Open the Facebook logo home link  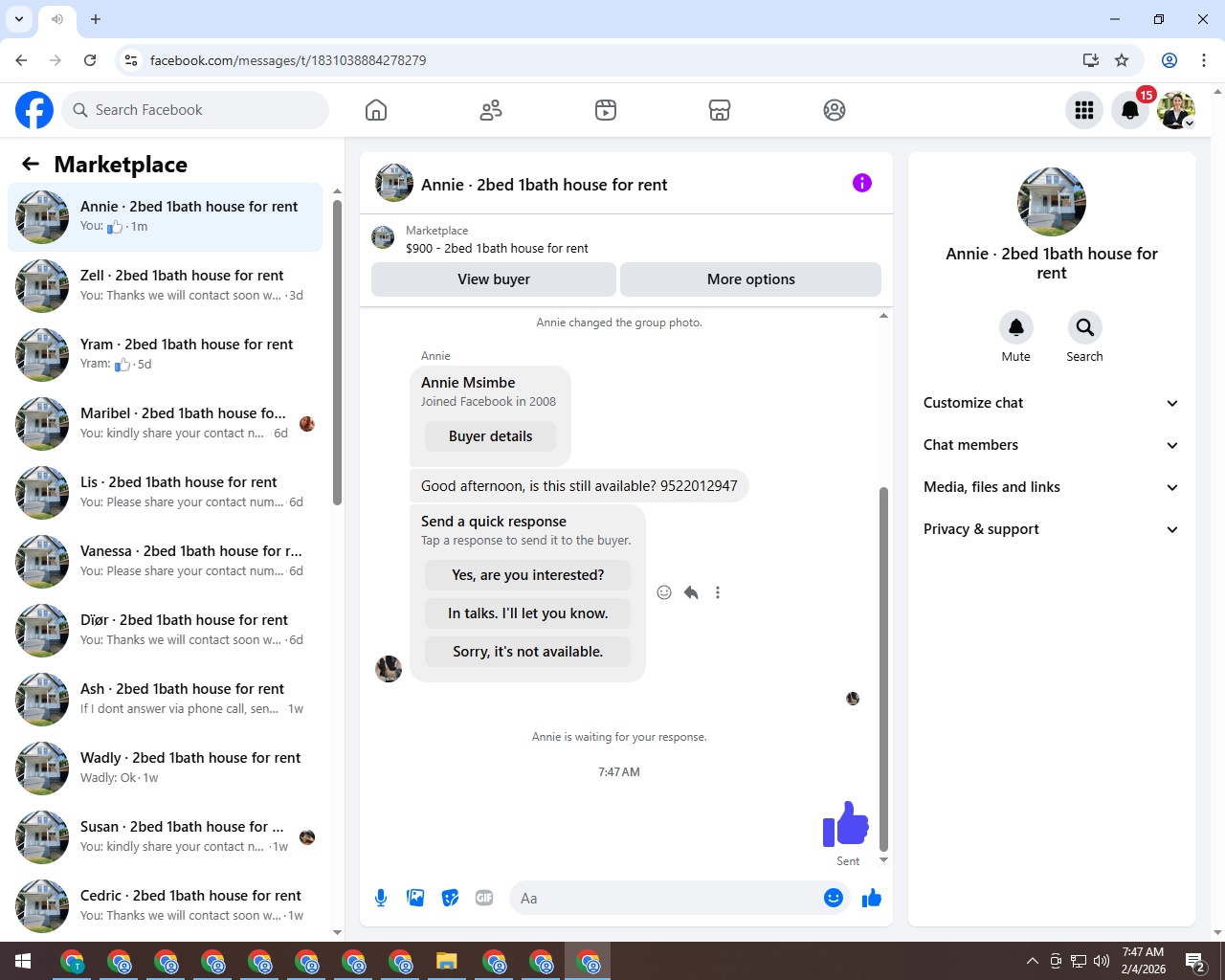pos(34,110)
